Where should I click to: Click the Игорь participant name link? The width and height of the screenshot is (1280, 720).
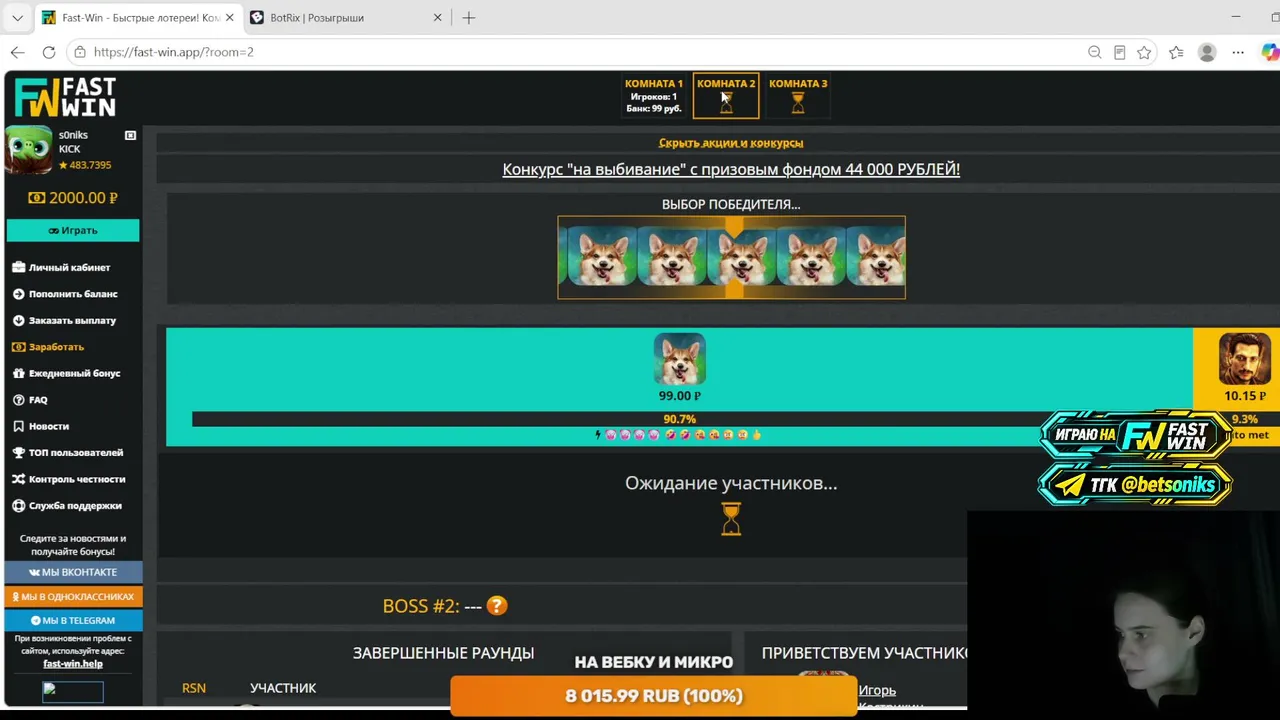point(877,690)
